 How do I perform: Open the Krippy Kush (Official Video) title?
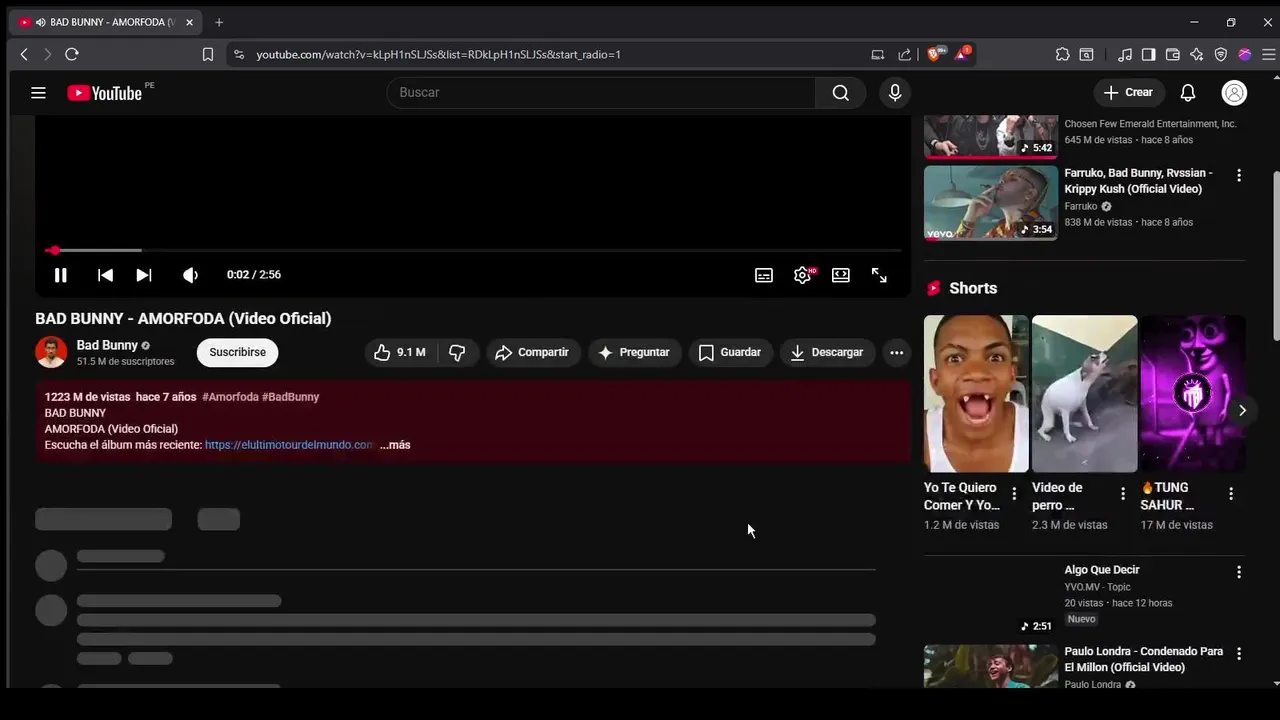pos(1138,181)
